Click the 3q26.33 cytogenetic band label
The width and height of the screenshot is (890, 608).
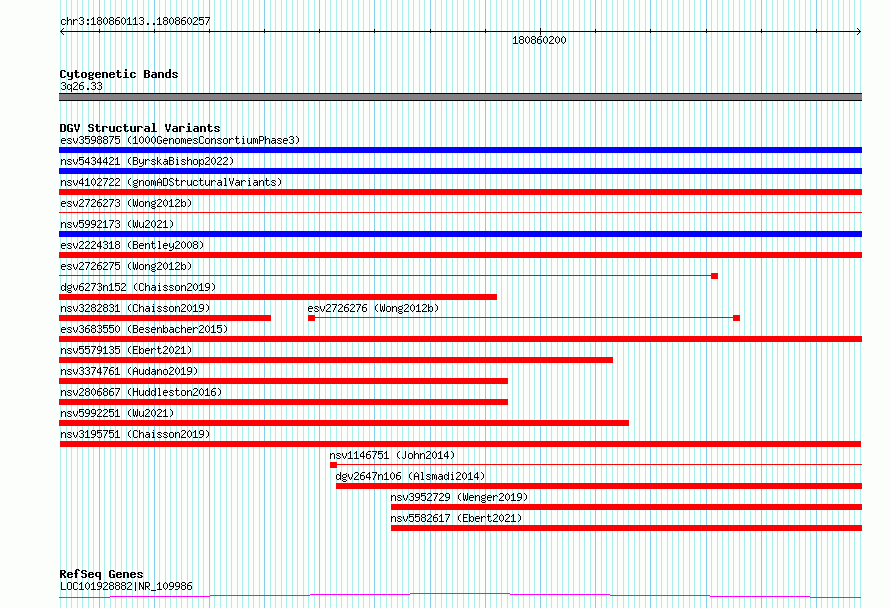point(81,86)
